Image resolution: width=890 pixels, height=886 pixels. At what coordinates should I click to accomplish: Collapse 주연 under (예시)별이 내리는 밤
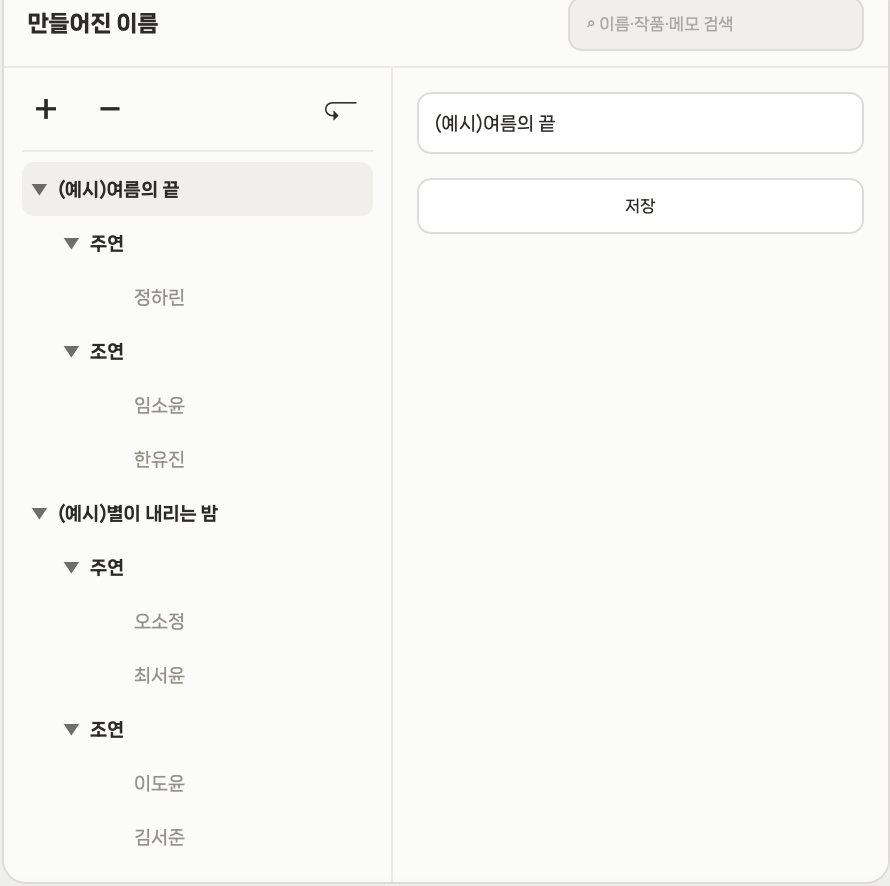pyautogui.click(x=71, y=567)
